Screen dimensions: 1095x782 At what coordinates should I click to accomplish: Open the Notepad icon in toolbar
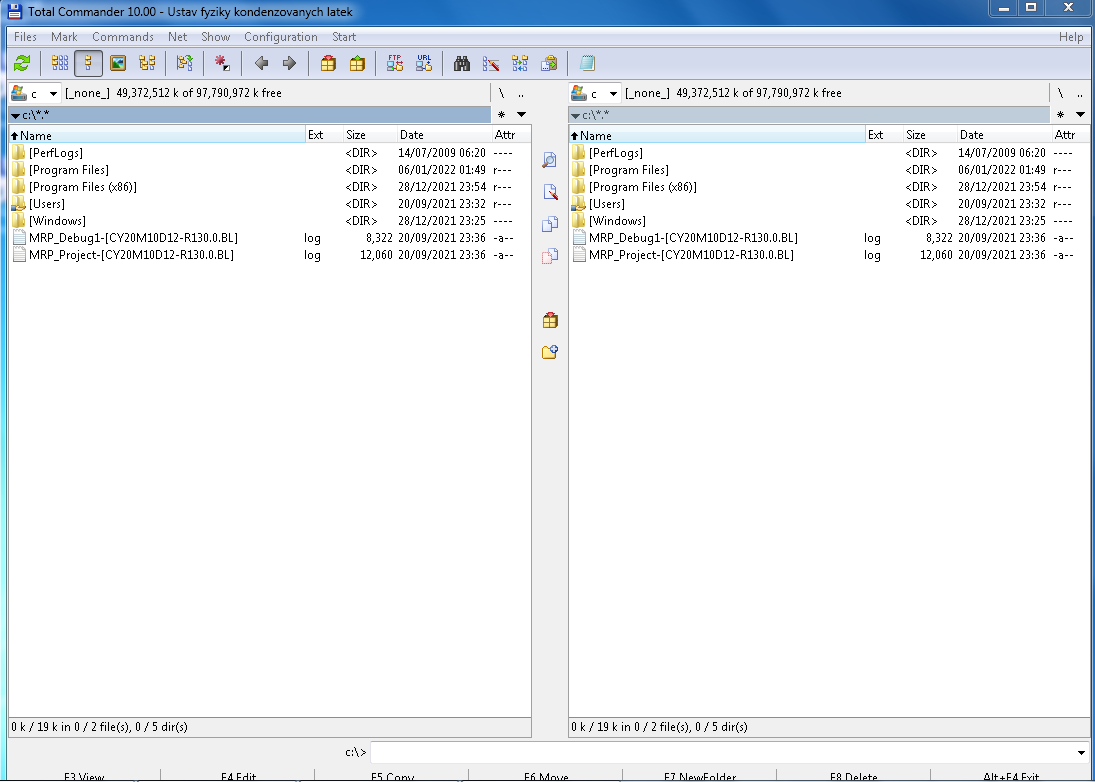click(x=587, y=64)
